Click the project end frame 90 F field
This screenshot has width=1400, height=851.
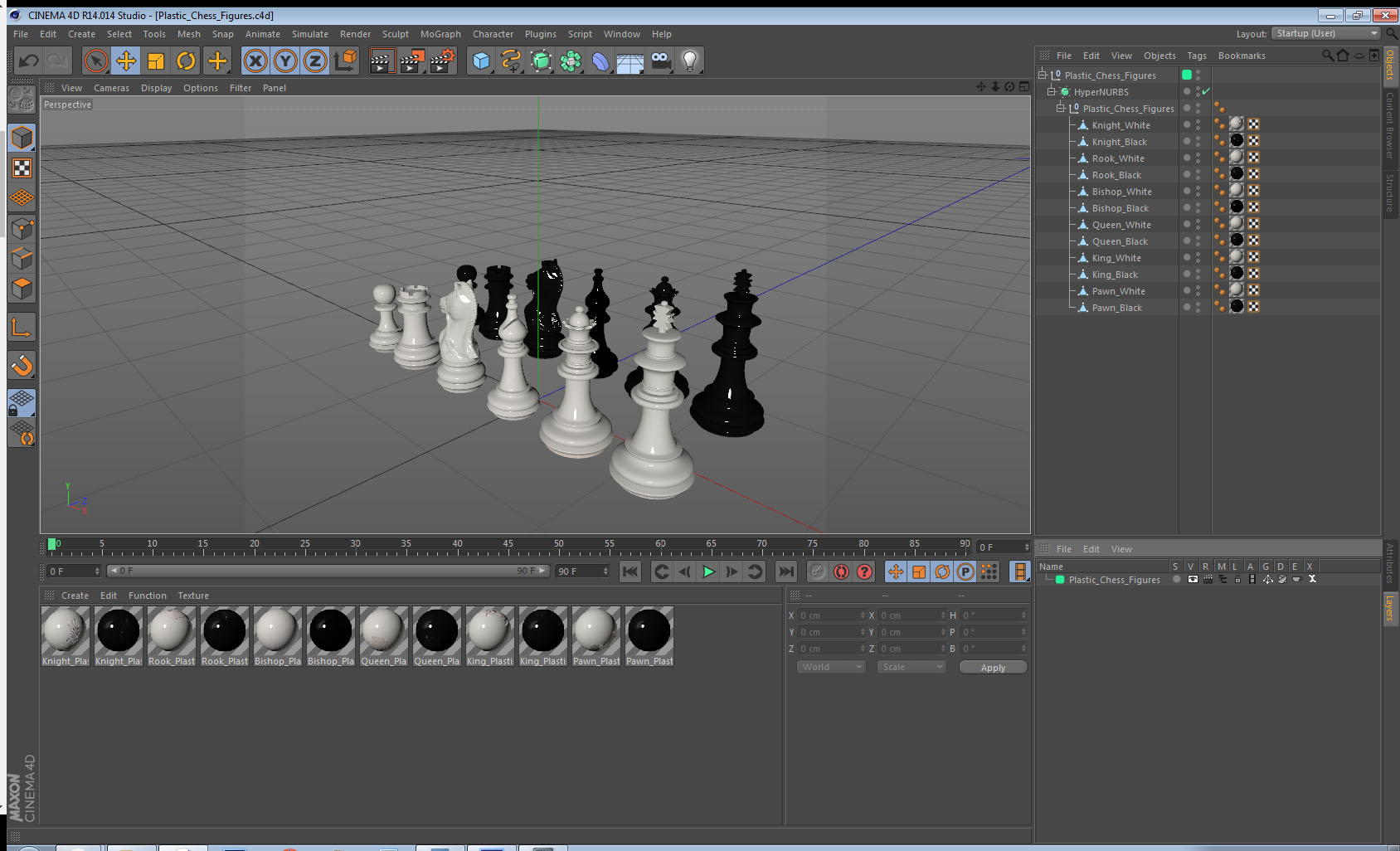click(582, 571)
